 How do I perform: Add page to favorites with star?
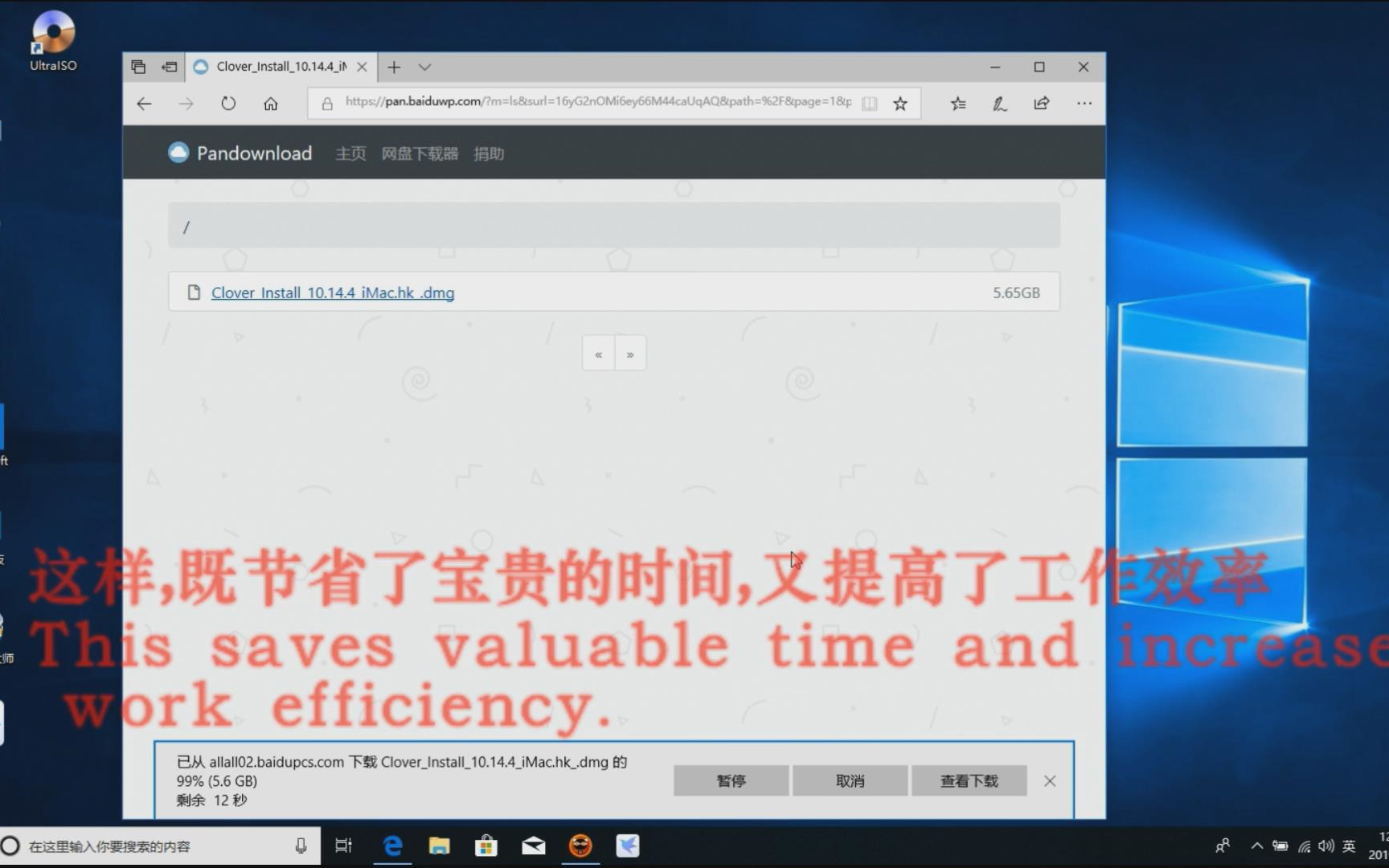click(x=900, y=104)
